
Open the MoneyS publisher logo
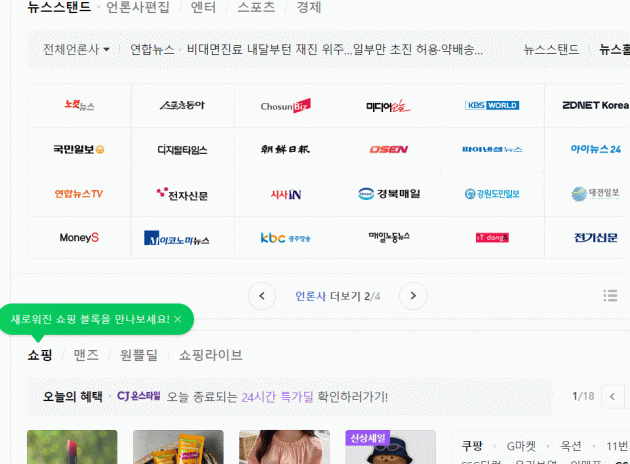tap(79, 237)
